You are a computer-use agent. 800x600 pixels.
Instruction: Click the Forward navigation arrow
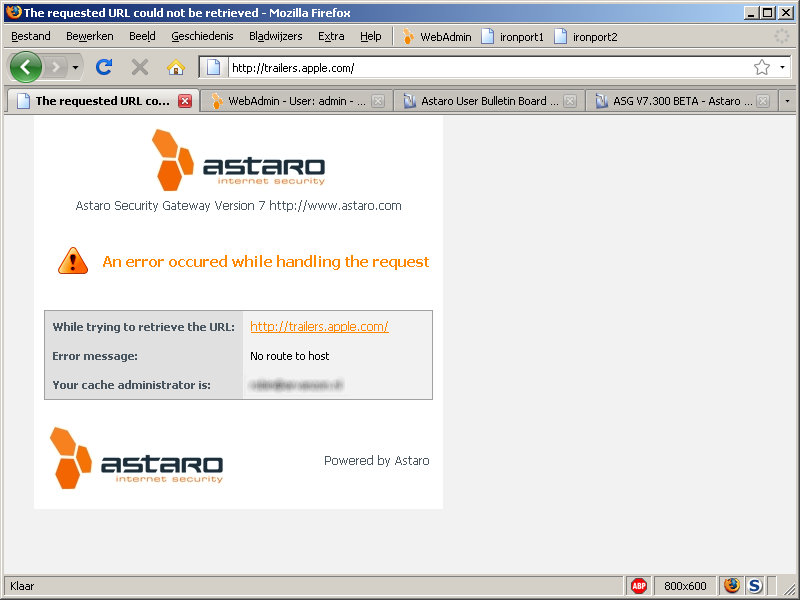click(x=56, y=67)
